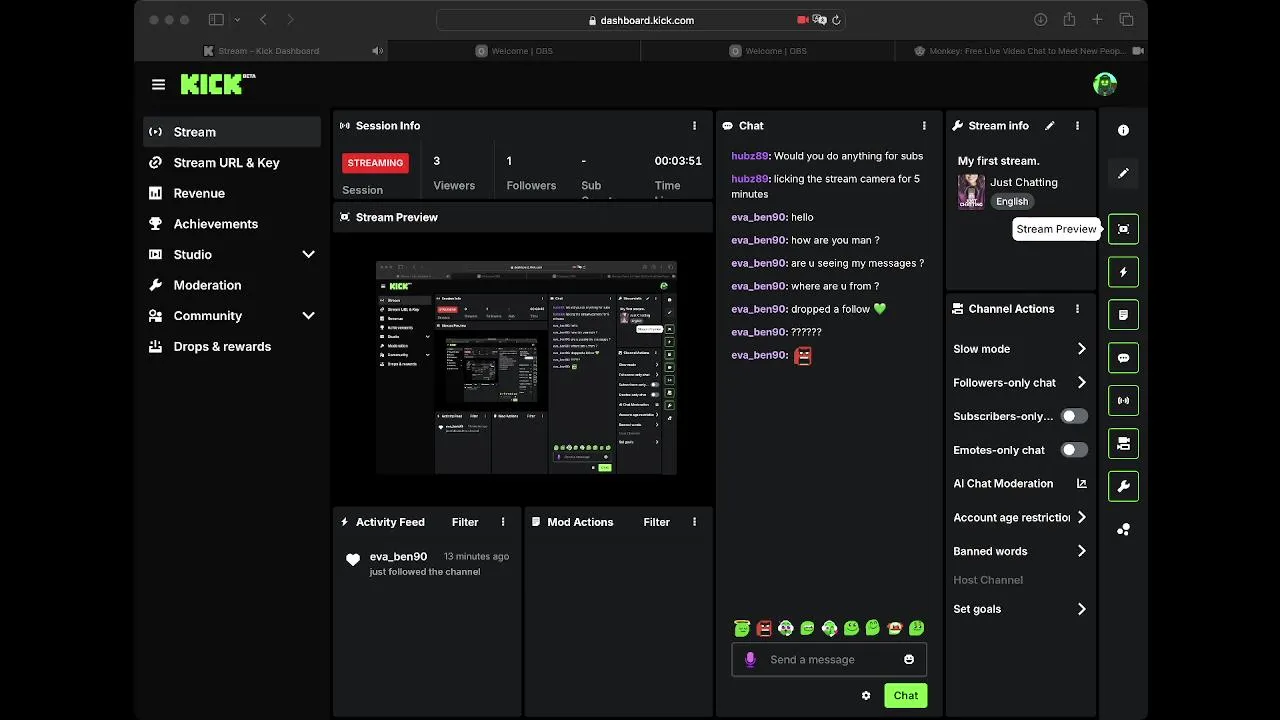Open Account age restriction chevron
This screenshot has width=1280, height=720.
click(1081, 518)
